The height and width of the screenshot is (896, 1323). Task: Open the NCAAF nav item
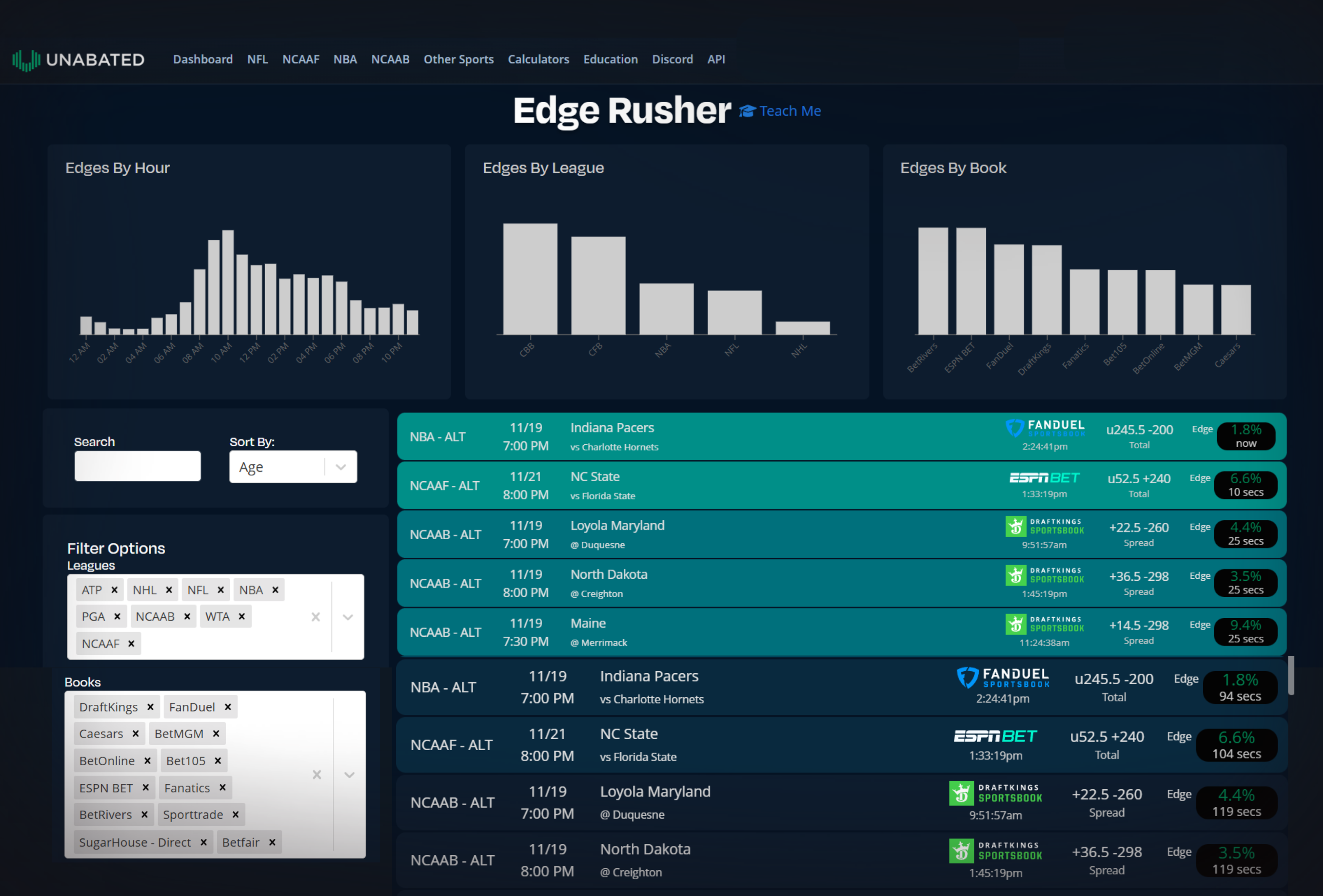pos(300,59)
